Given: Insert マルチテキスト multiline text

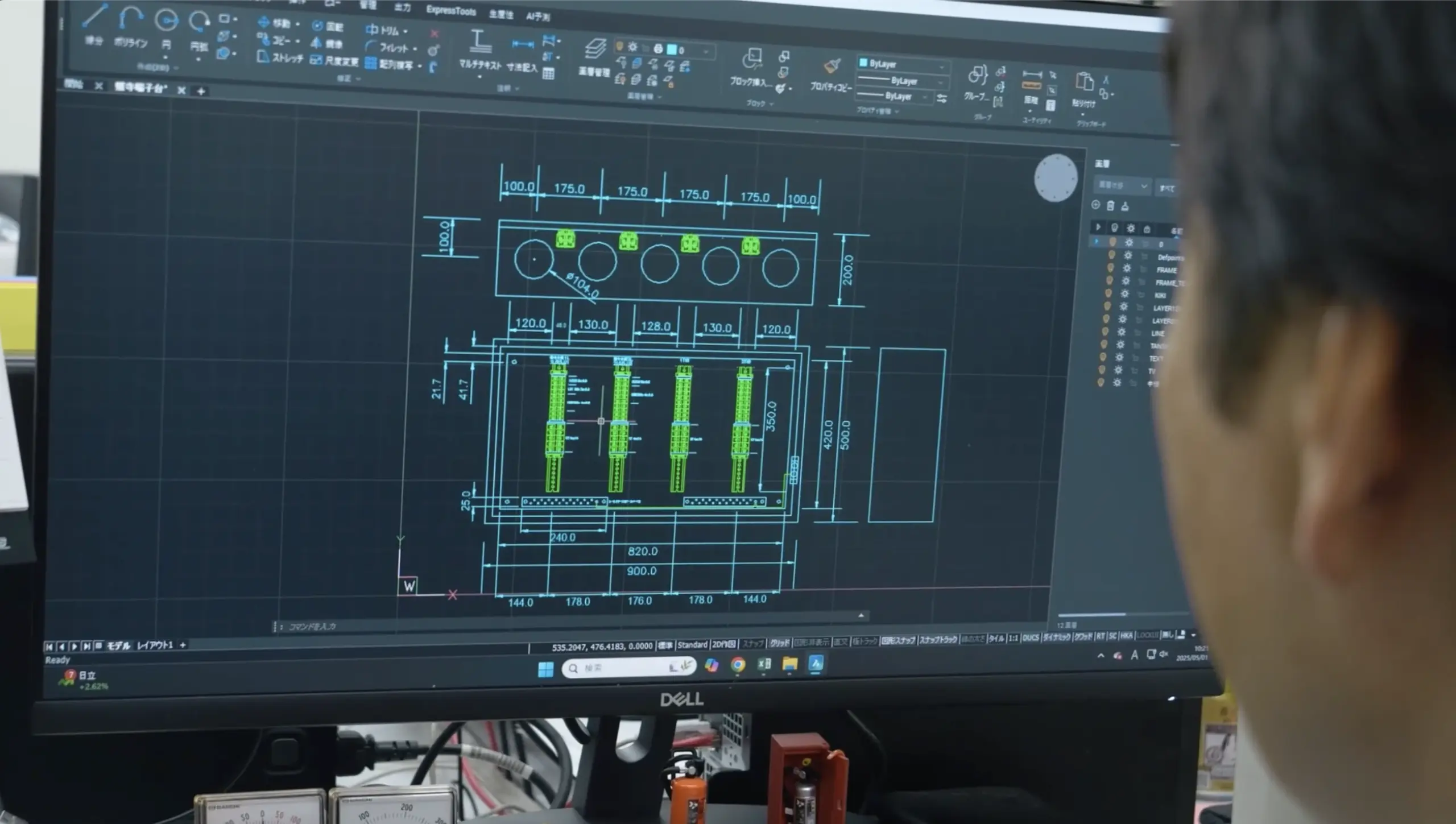Looking at the screenshot, I should pos(480,50).
